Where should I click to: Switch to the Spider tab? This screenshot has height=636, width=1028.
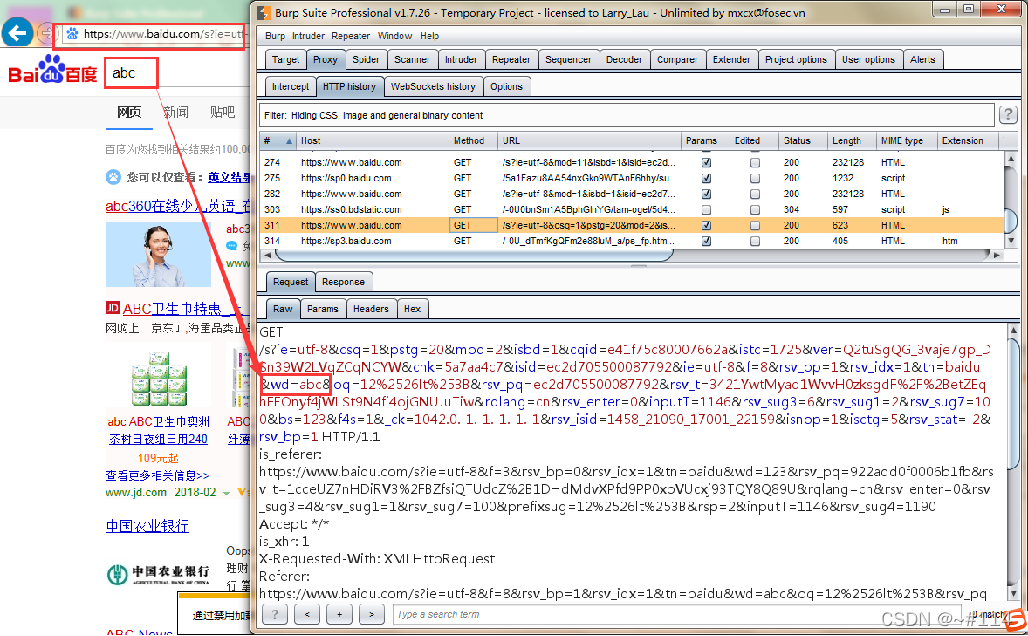coord(365,60)
